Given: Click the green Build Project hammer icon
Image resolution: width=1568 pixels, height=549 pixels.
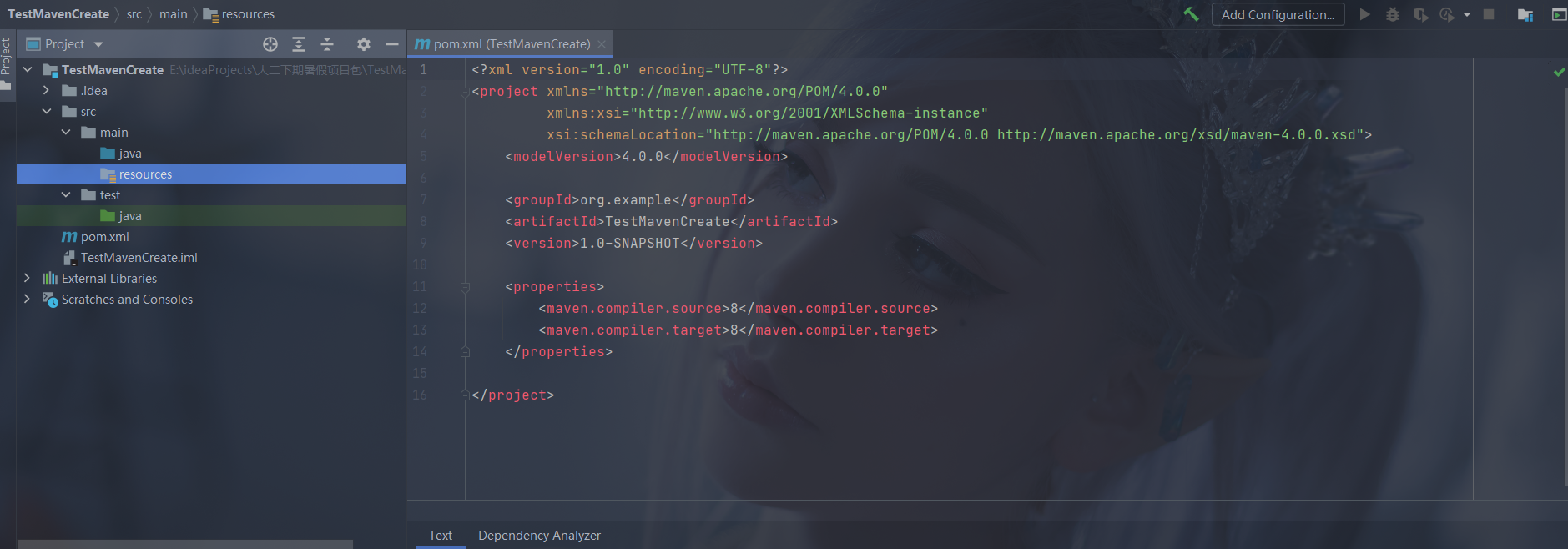Looking at the screenshot, I should point(1191,14).
